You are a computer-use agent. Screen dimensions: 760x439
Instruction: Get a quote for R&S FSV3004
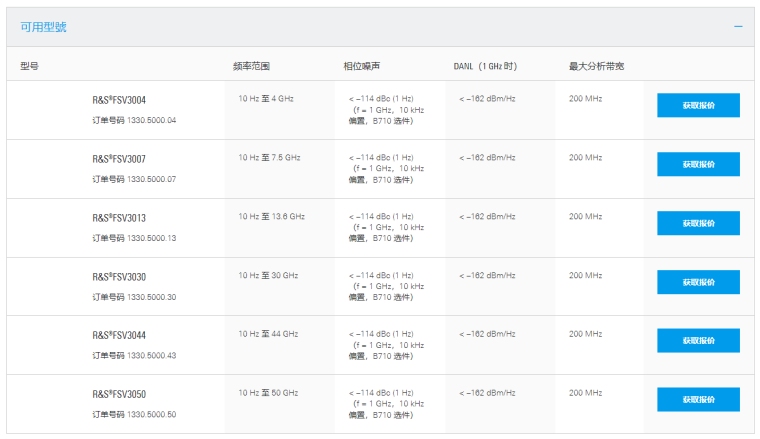[698, 105]
